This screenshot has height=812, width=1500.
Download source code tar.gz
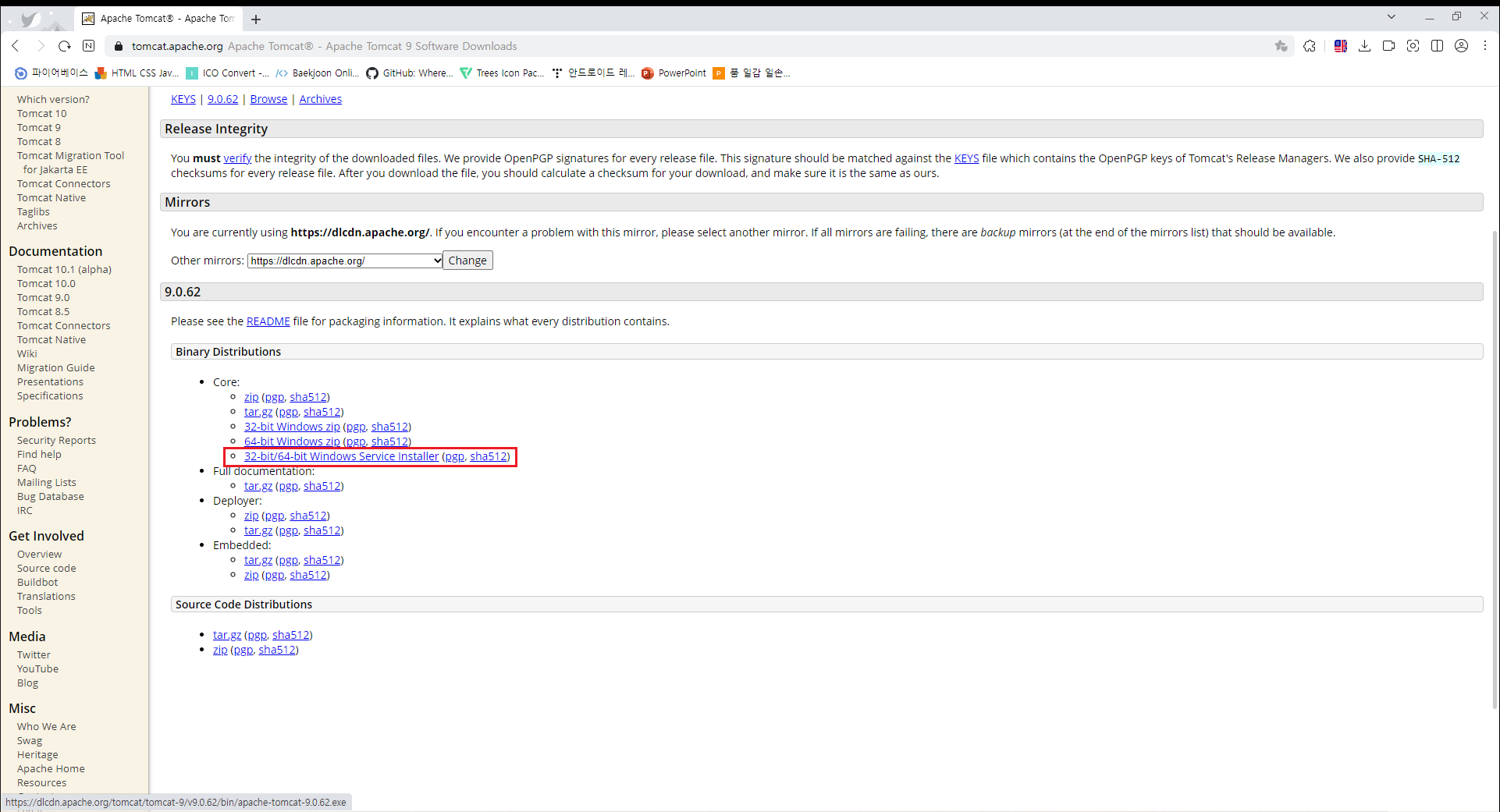[227, 635]
